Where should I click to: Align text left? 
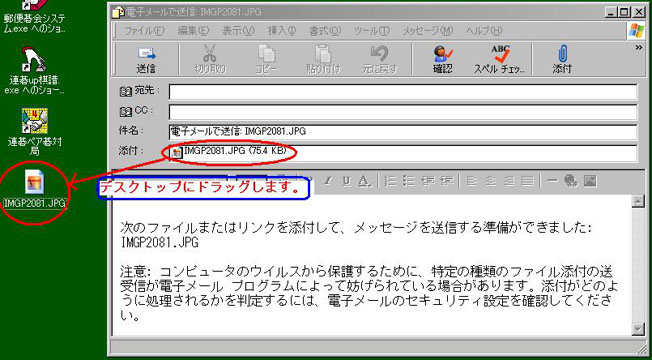pos(471,181)
